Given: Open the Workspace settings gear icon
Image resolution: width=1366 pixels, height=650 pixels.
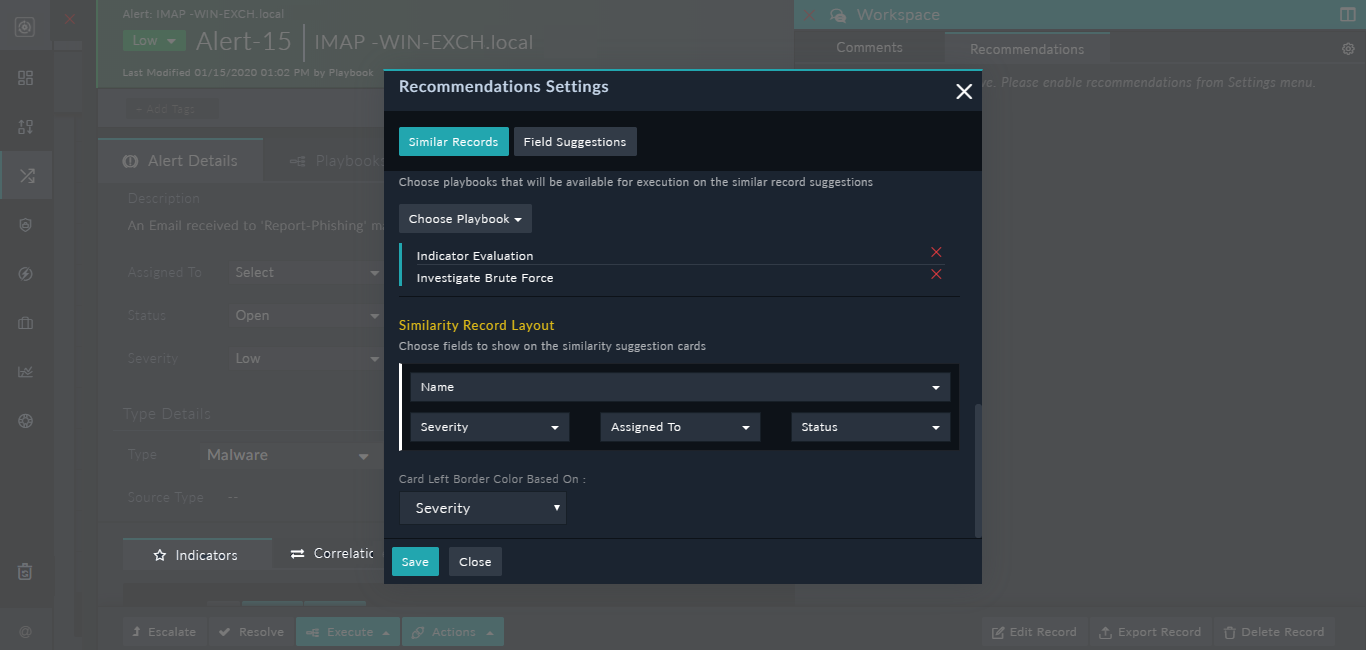Looking at the screenshot, I should tap(1346, 47).
